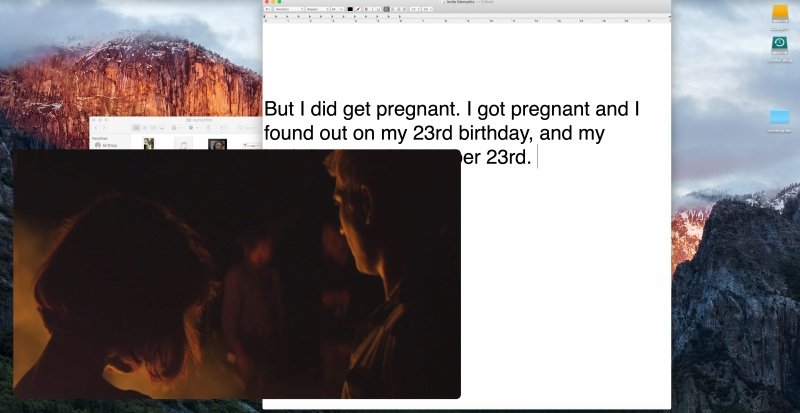
Task: Switch Finder to column view
Action: coord(154,128)
